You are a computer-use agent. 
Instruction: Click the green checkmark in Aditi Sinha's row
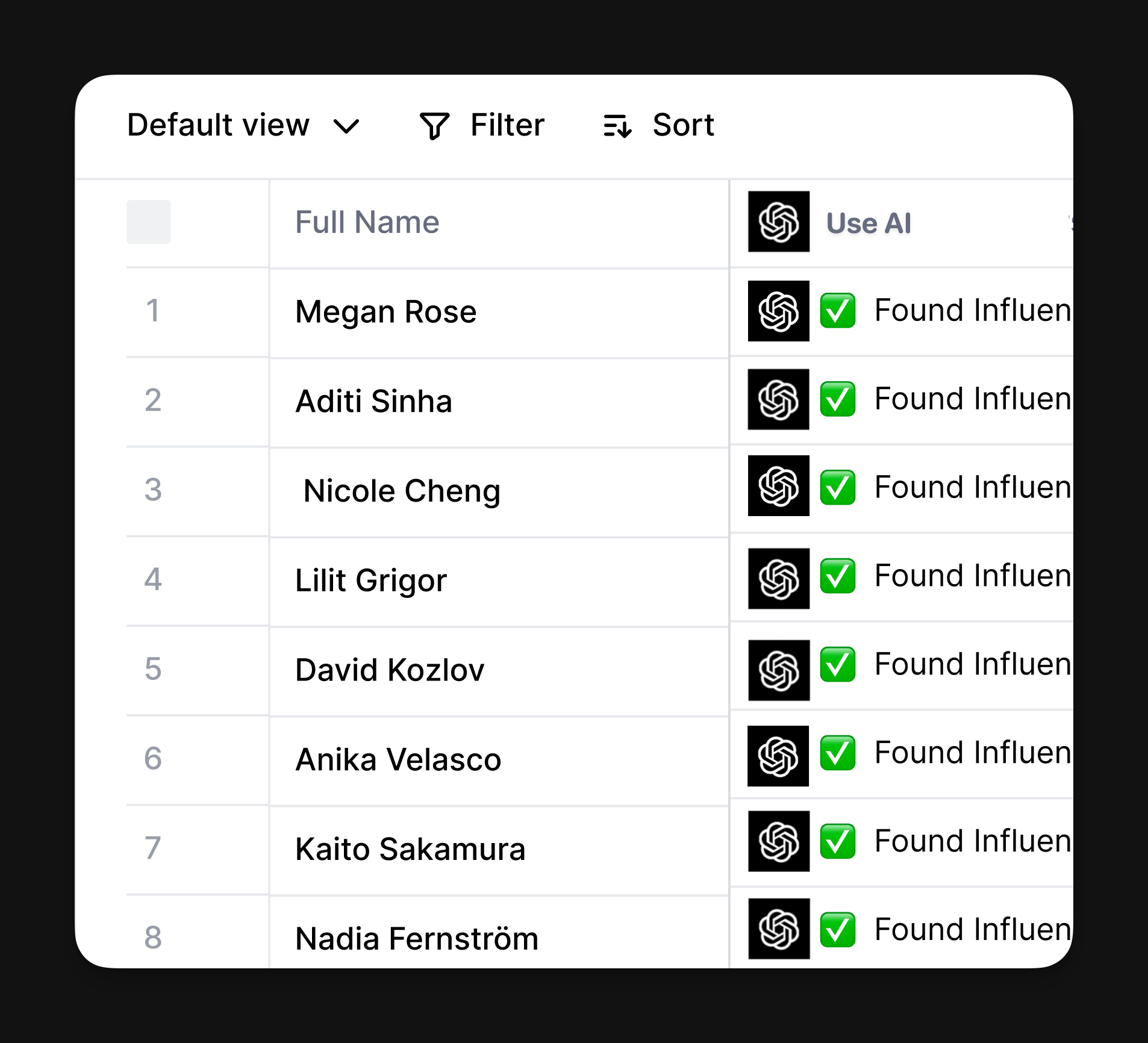[837, 400]
